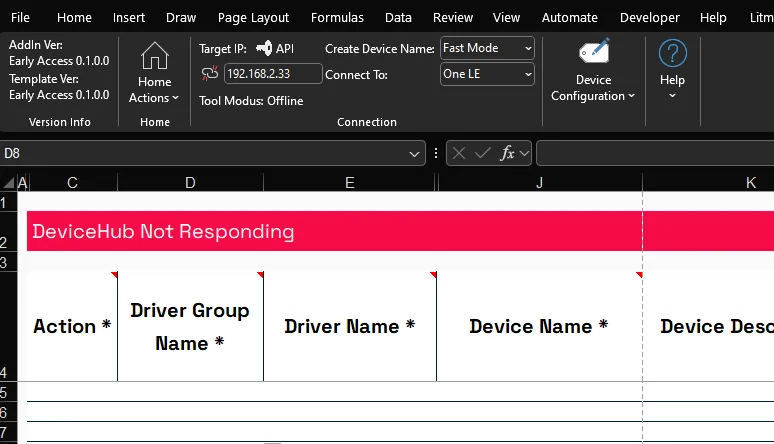The image size is (774, 444).
Task: Switch to the Insert ribbon tab
Action: point(129,18)
